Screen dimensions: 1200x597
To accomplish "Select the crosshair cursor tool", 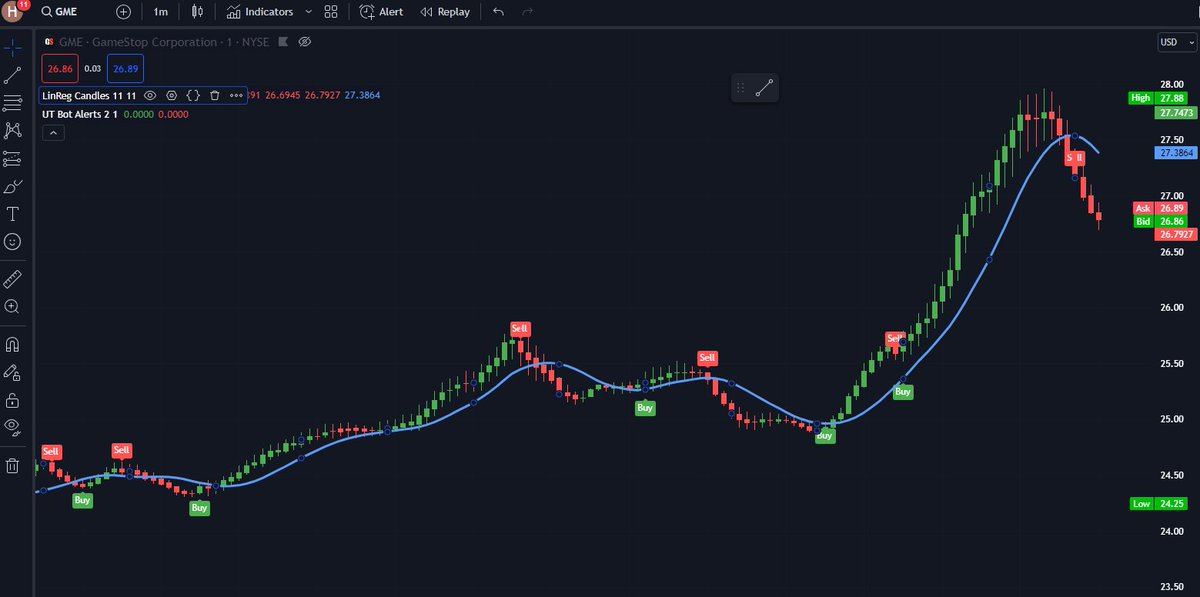I will click(x=13, y=46).
